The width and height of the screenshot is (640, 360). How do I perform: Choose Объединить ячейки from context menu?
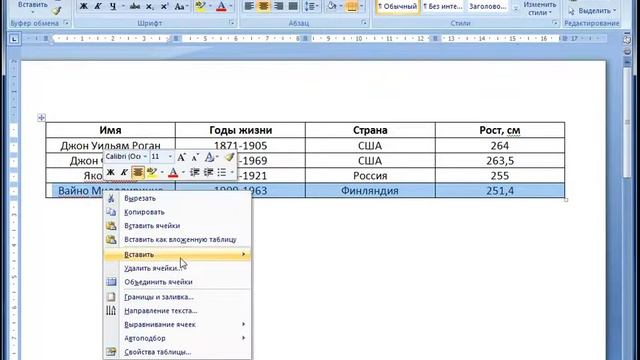(178, 282)
